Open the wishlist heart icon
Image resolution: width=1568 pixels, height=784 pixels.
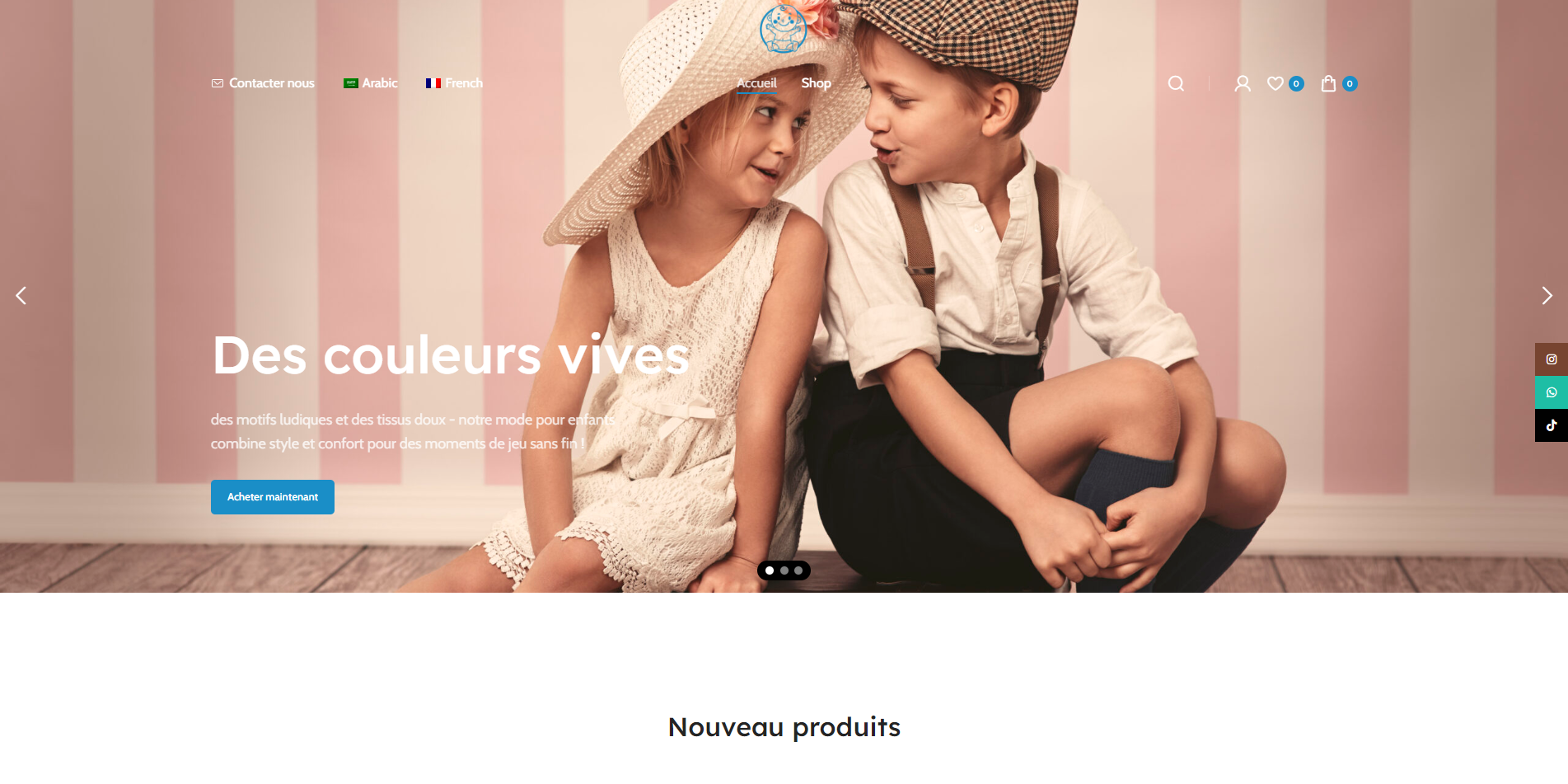1275,83
